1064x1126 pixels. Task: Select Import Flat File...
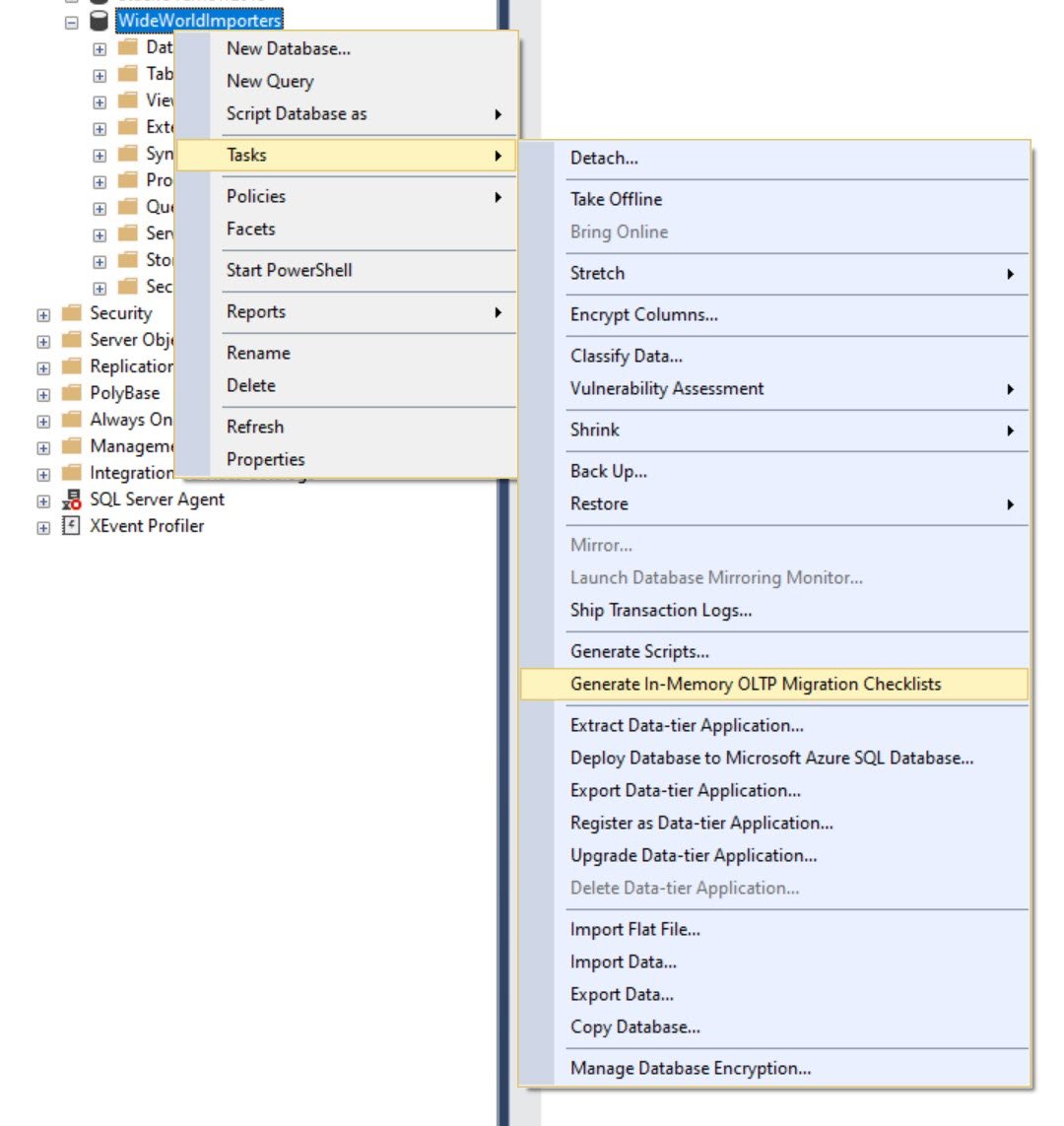(x=774, y=929)
